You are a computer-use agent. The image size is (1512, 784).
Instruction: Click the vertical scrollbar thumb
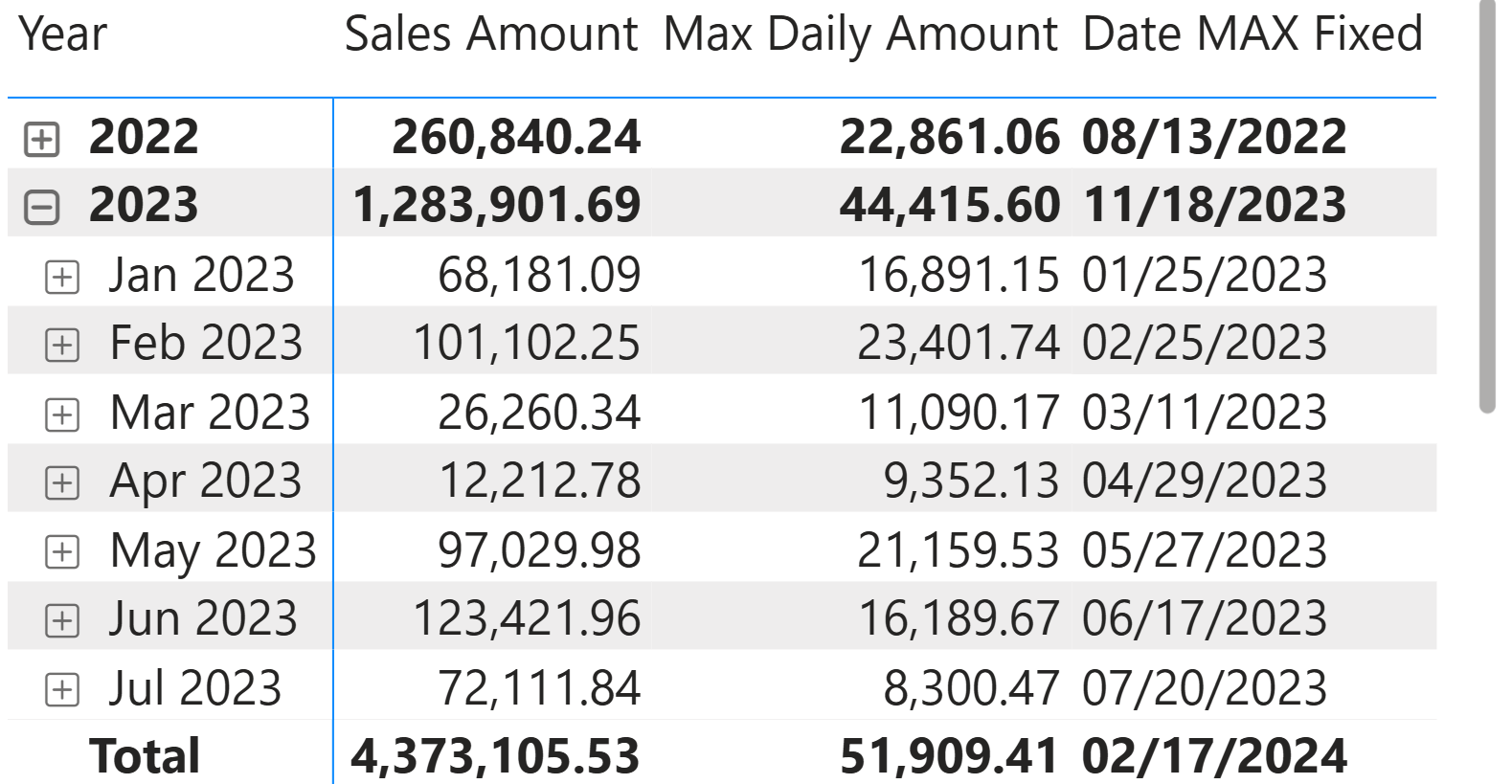click(1486, 206)
